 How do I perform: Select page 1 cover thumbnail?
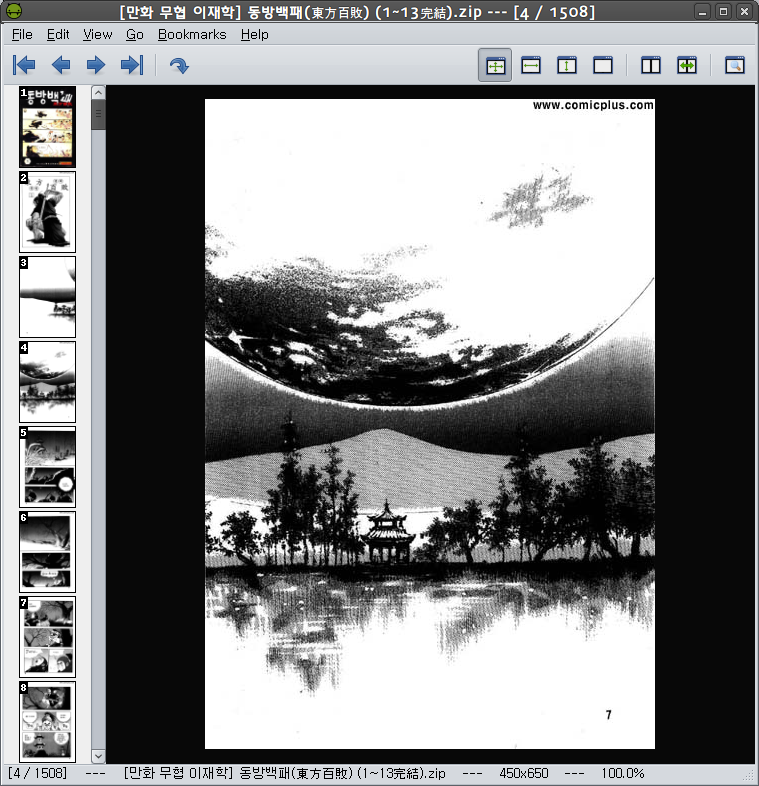48,127
